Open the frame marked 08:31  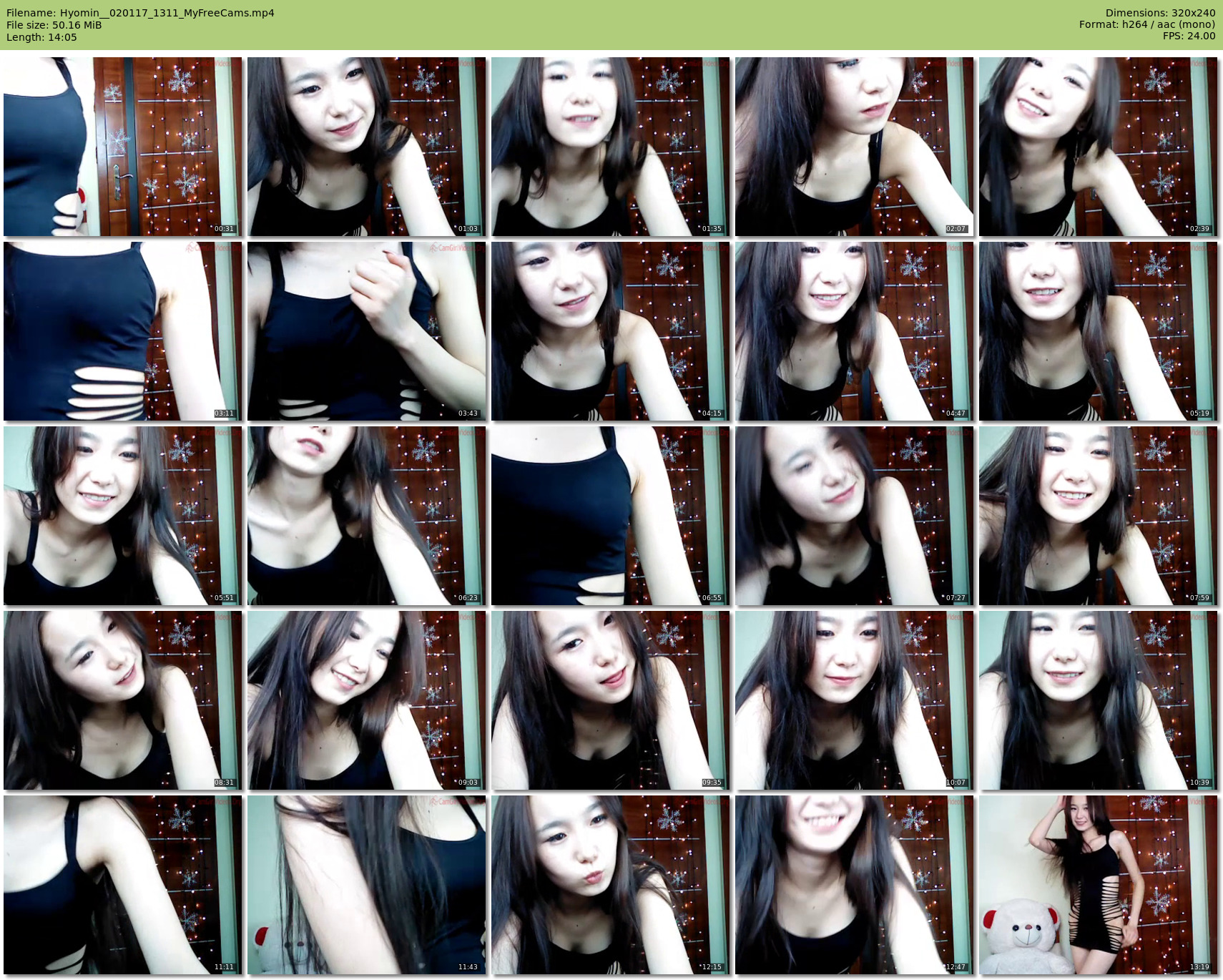point(122,700)
